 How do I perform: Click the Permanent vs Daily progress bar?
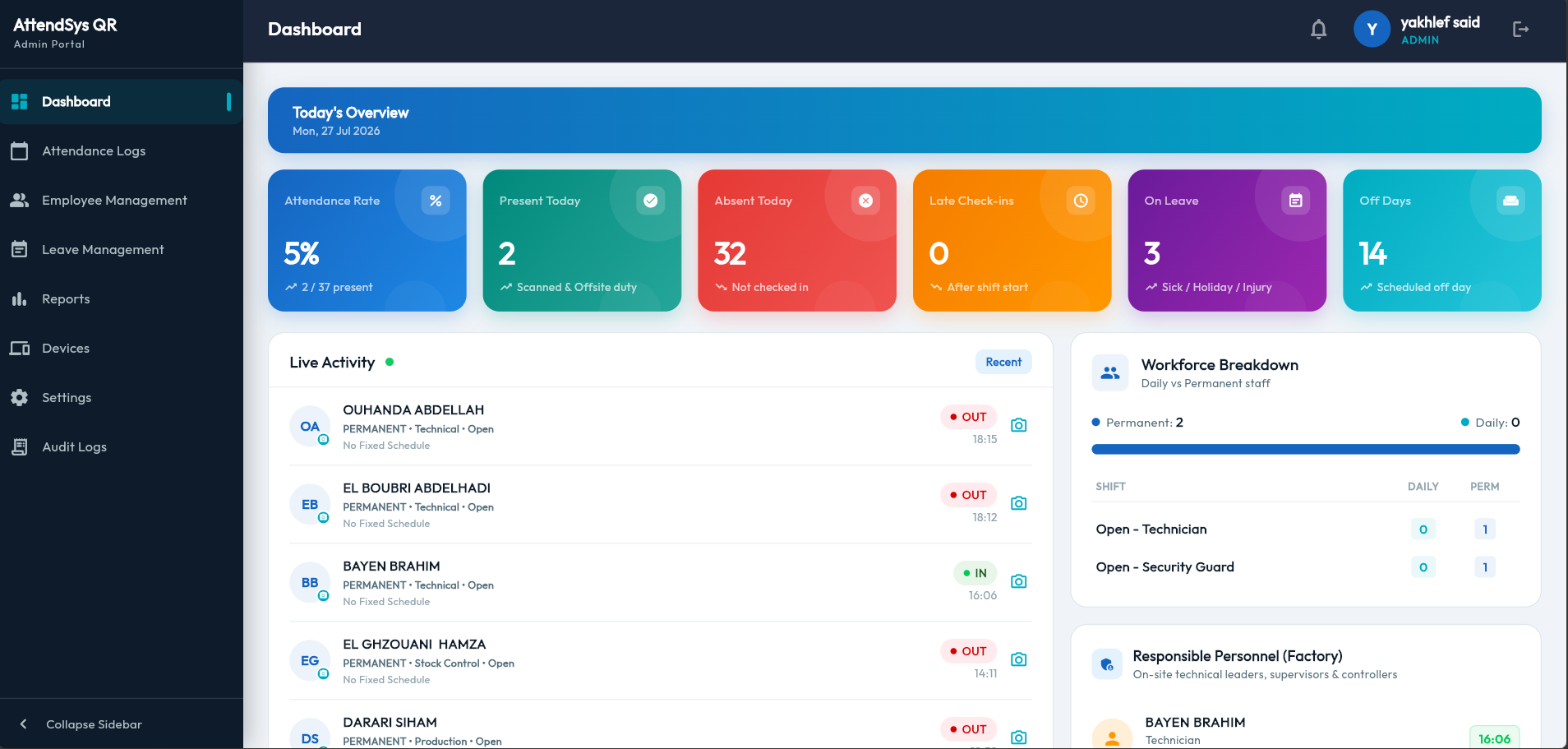coord(1306,450)
